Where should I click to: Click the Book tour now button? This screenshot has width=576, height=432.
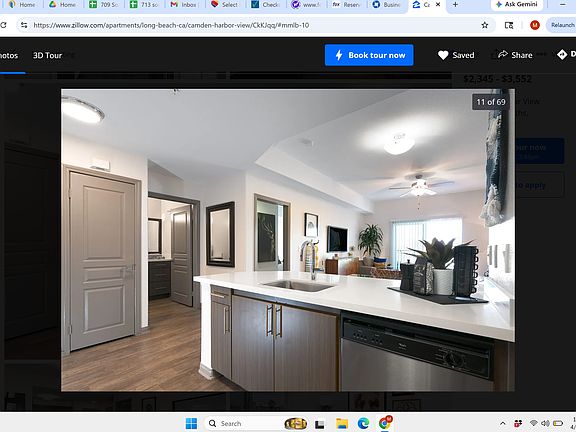369,55
